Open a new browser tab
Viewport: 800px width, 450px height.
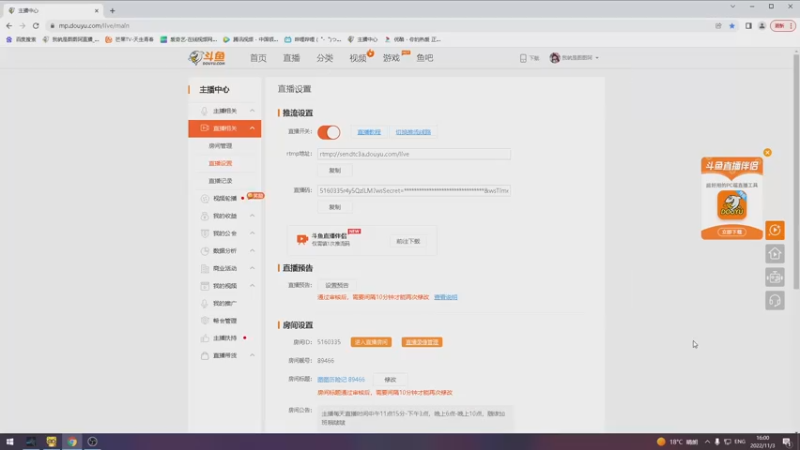point(112,10)
